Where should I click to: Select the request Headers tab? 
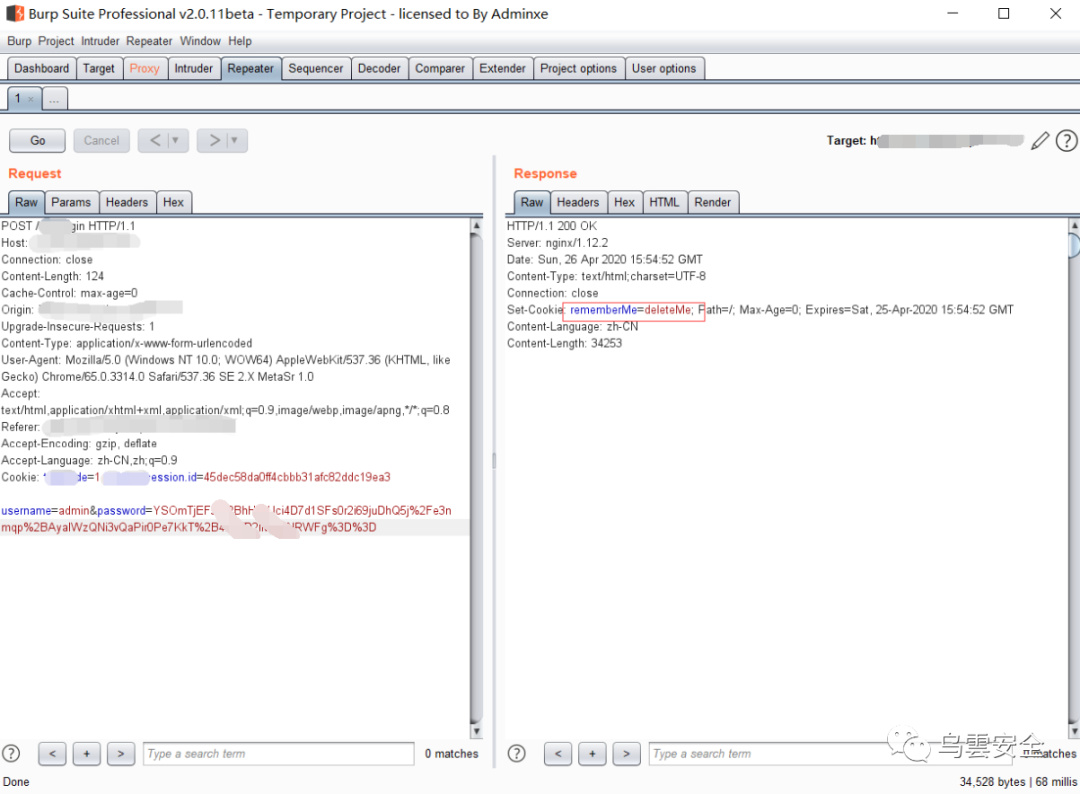tap(127, 202)
